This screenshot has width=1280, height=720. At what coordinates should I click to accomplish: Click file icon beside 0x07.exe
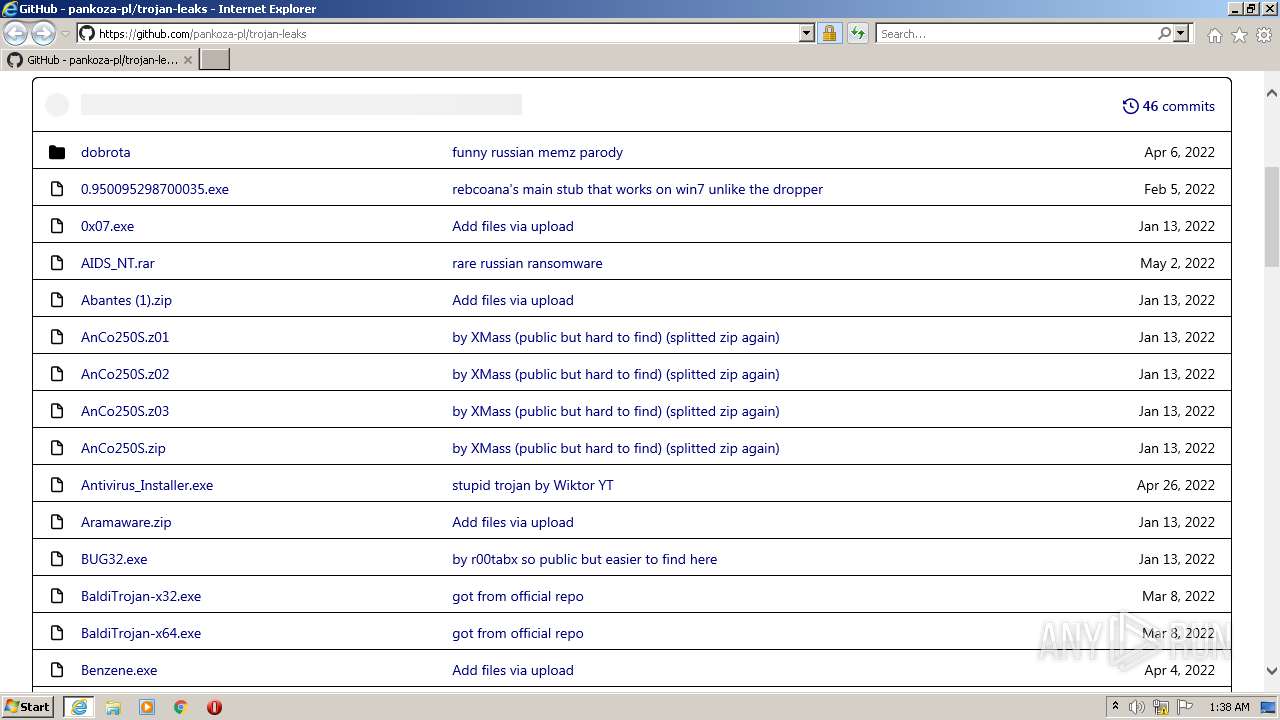click(x=57, y=226)
